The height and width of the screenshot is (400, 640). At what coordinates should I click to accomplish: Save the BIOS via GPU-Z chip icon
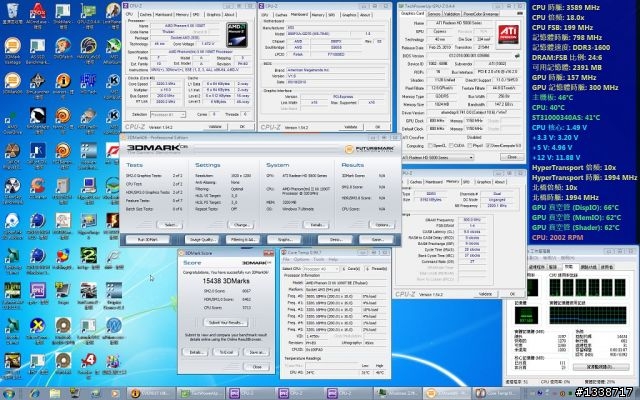[x=517, y=56]
